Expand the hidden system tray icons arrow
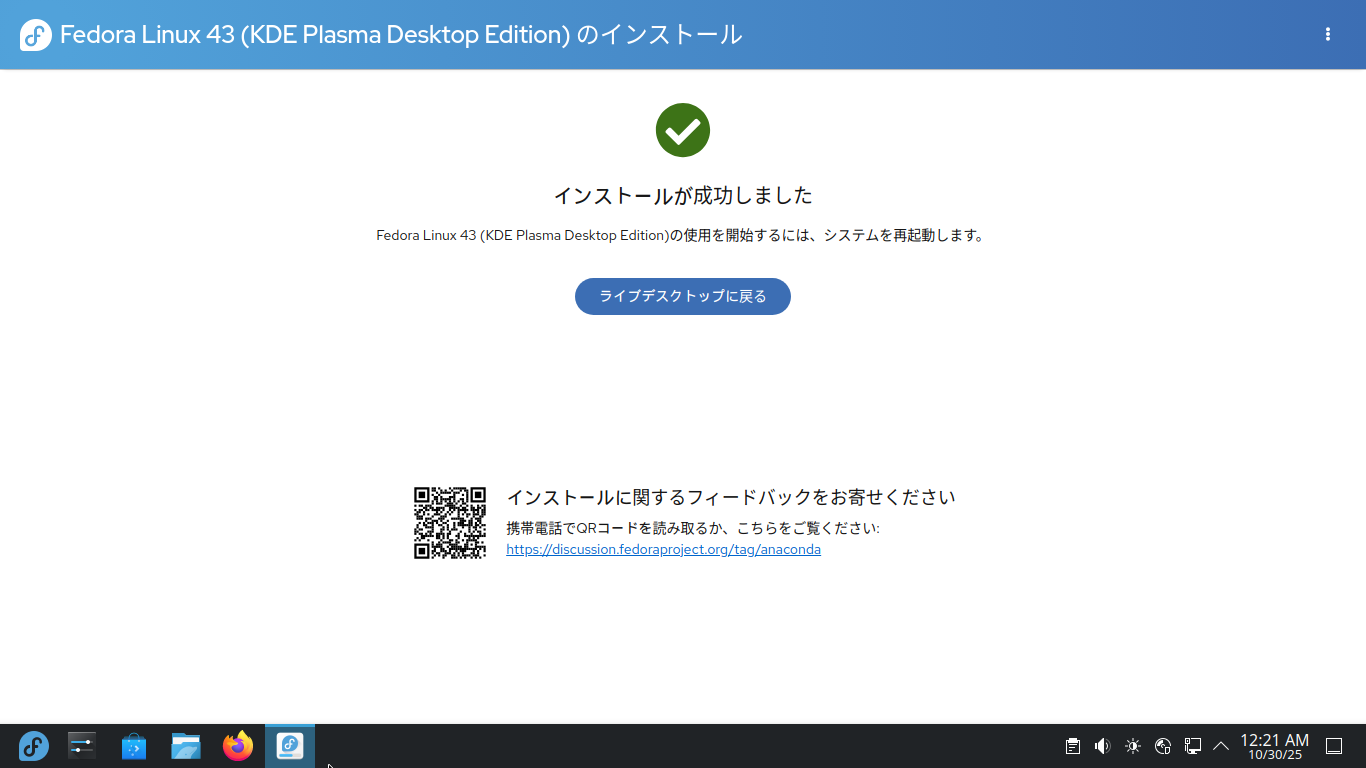Viewport: 1366px width, 768px height. [1221, 746]
